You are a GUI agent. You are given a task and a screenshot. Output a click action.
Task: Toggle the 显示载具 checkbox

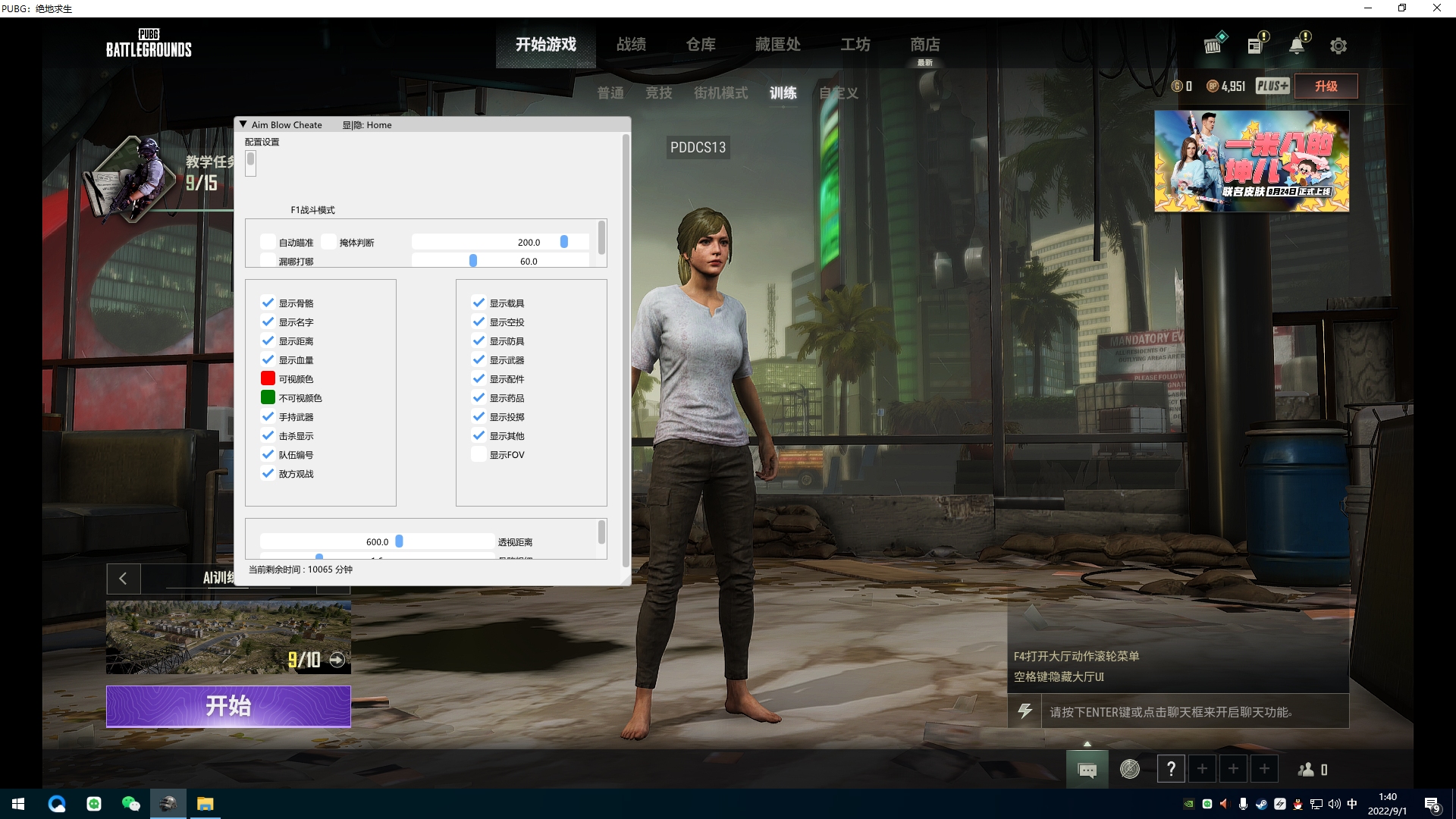pyautogui.click(x=479, y=303)
